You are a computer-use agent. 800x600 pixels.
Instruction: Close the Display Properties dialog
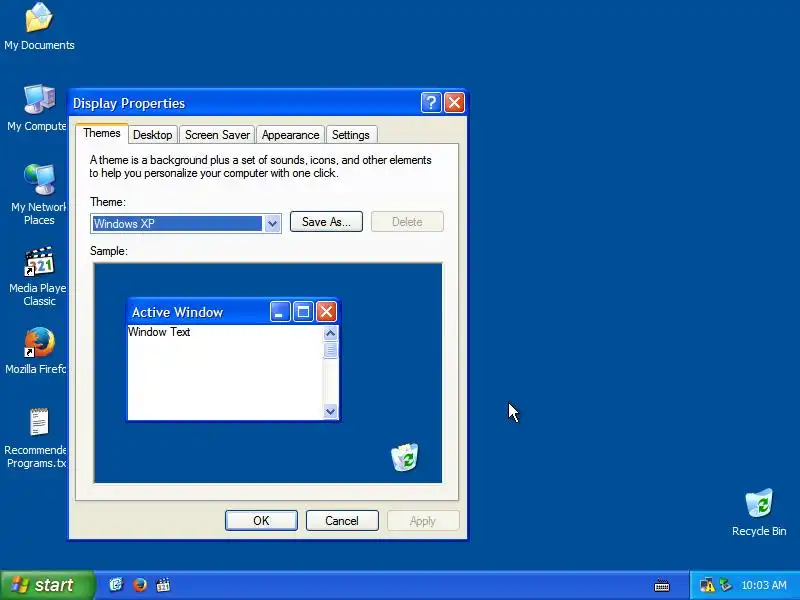454,103
